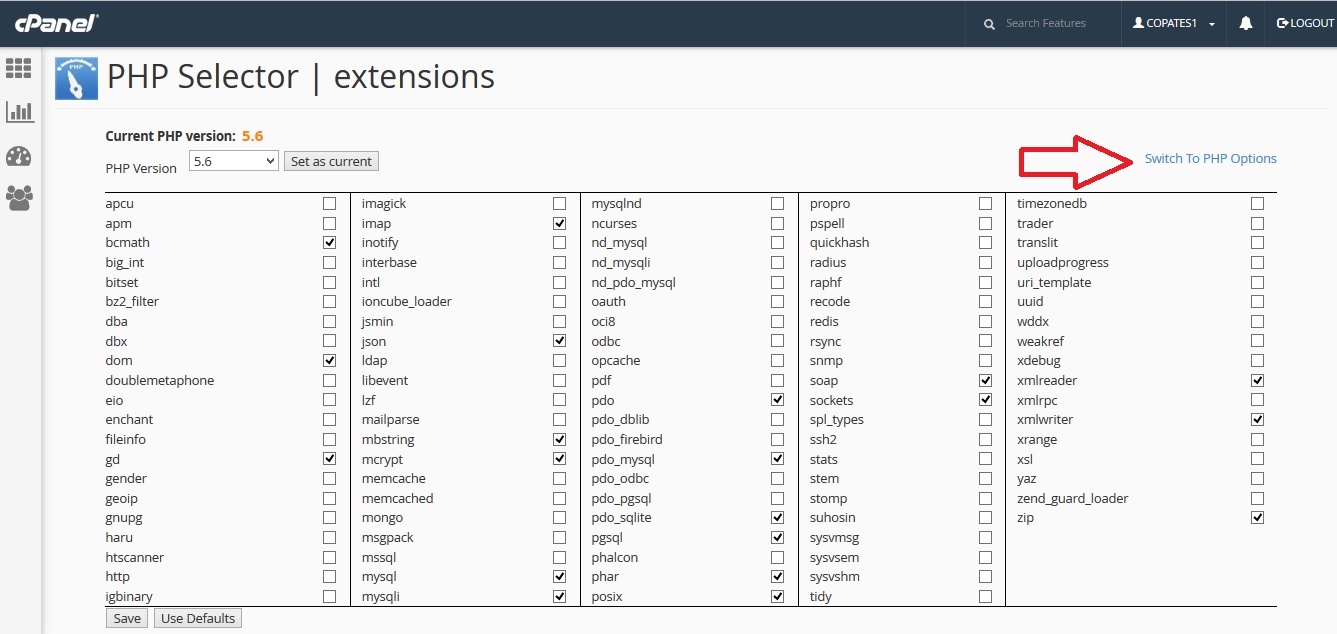Open the PHP Version 5.6 dropdown

tap(234, 161)
